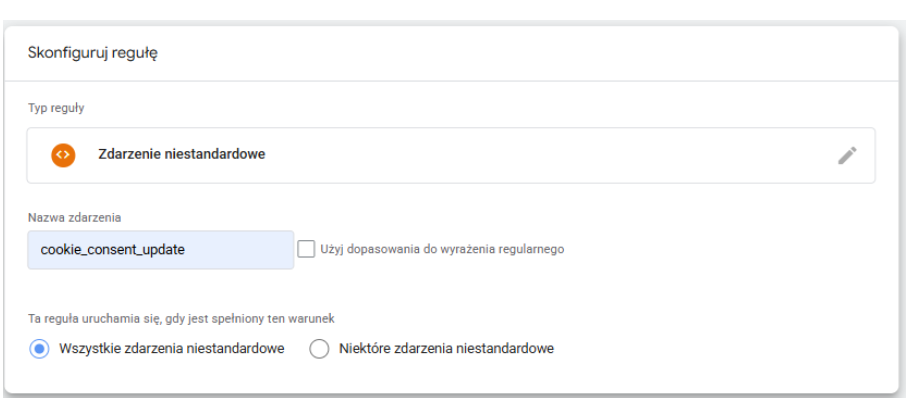Select the Zdarzenie niestandardowe trigger type name

click(181, 155)
